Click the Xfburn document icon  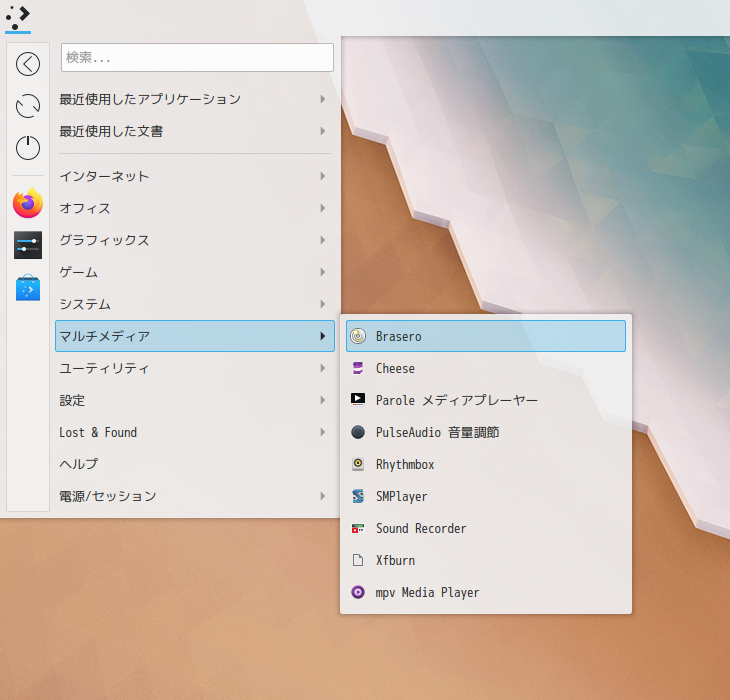click(358, 560)
